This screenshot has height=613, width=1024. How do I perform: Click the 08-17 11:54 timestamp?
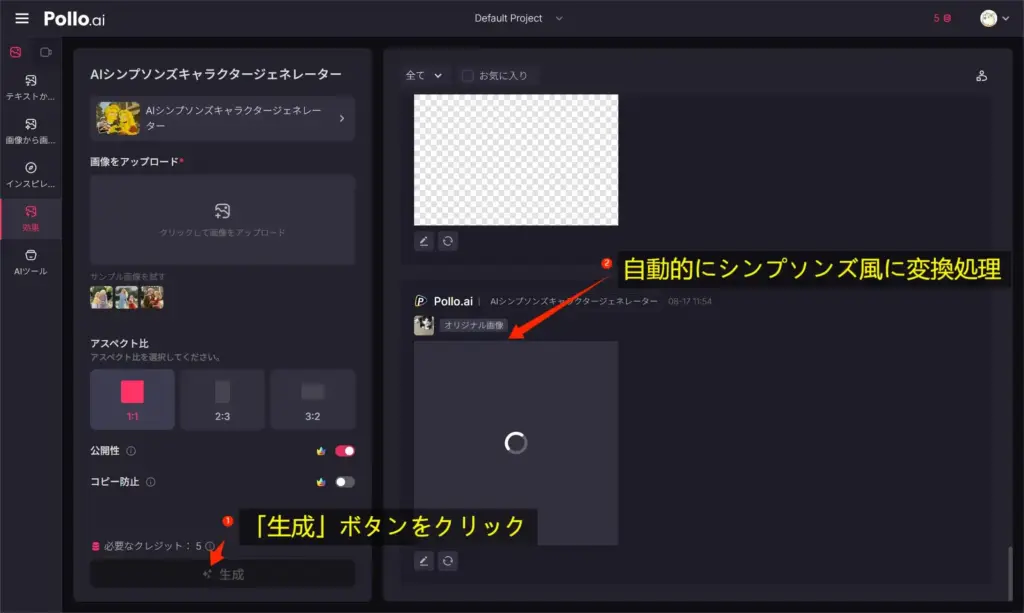pyautogui.click(x=690, y=301)
